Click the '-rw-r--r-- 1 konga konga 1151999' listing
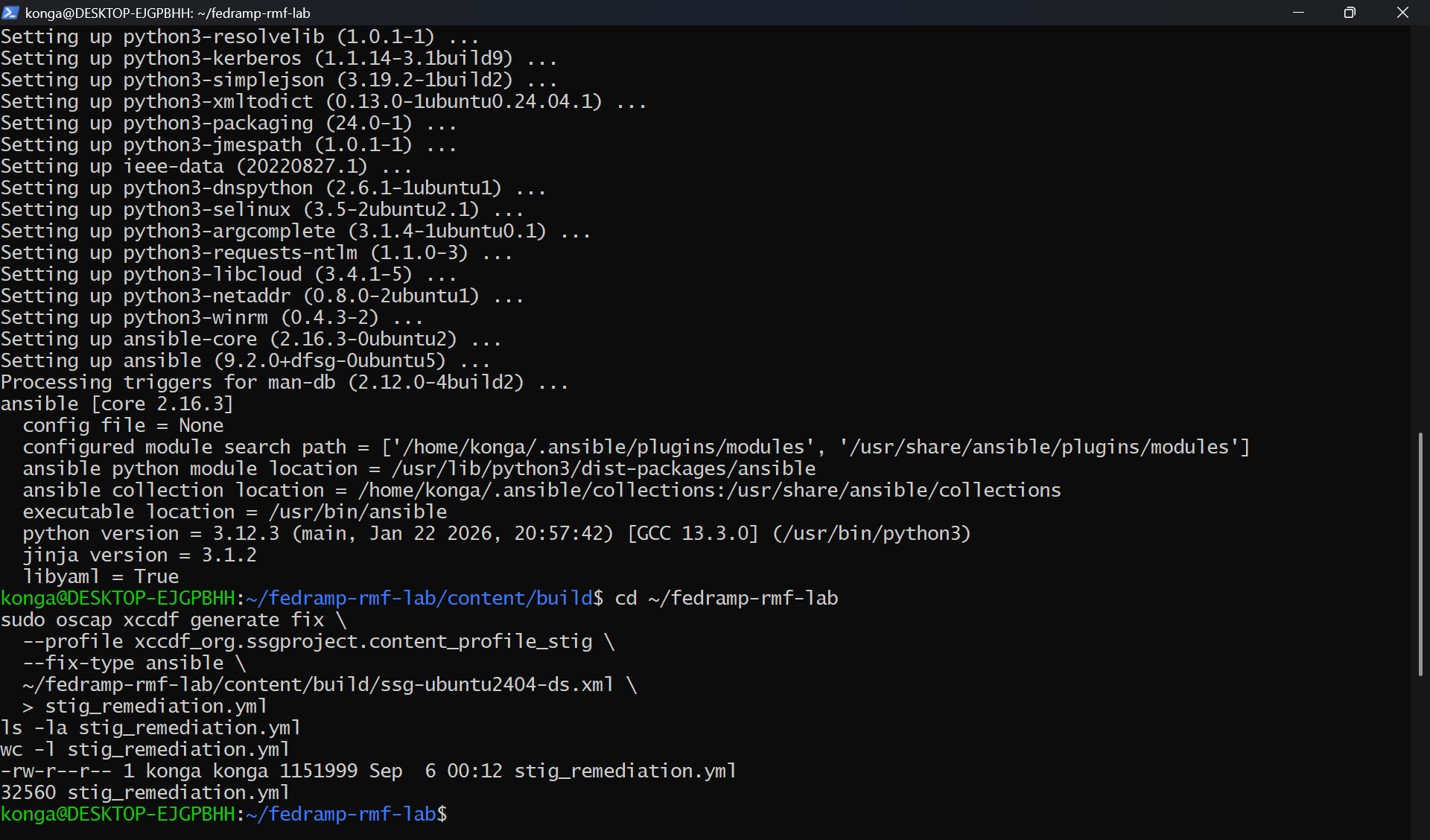 (x=369, y=771)
